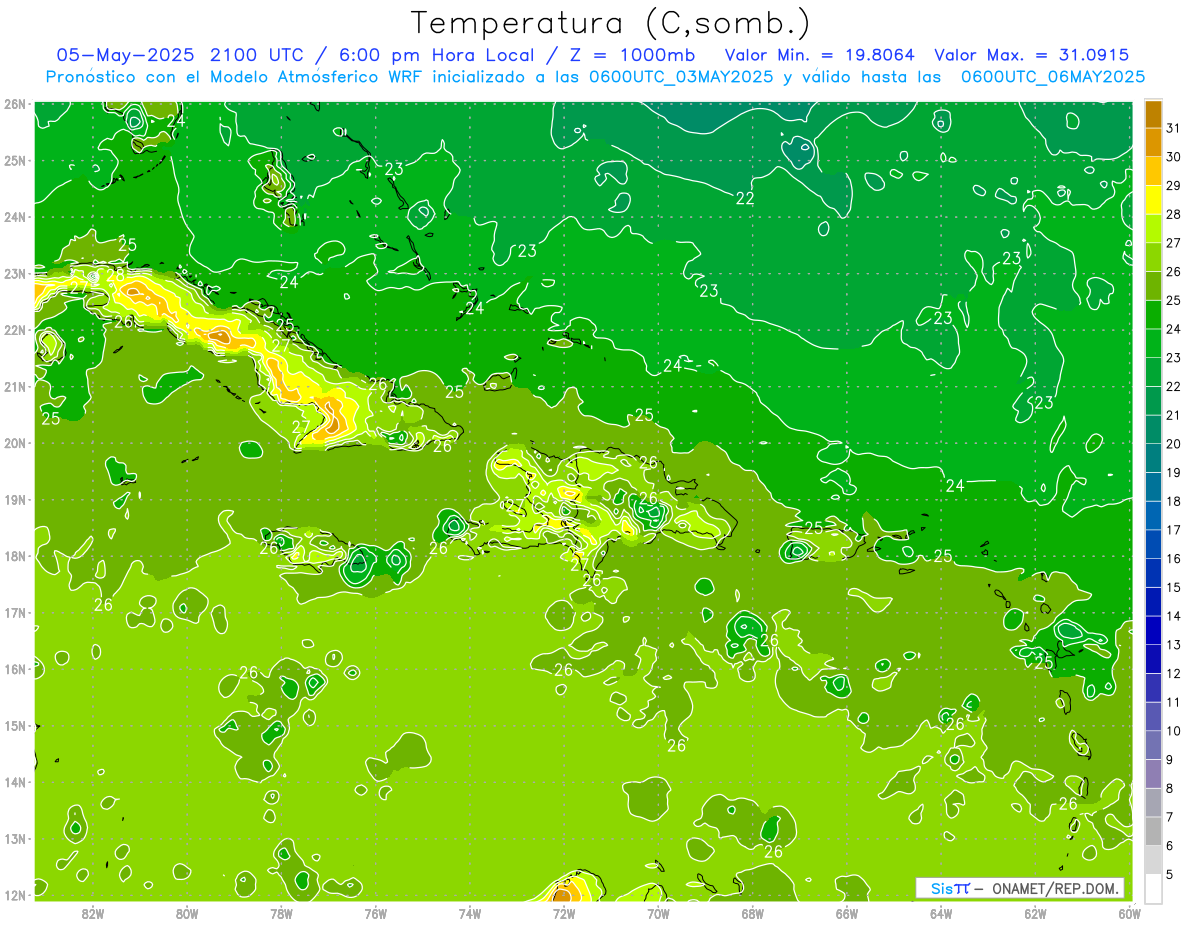The image size is (1200, 927).
Task: Click the color scale value 5
Action: click(1169, 874)
